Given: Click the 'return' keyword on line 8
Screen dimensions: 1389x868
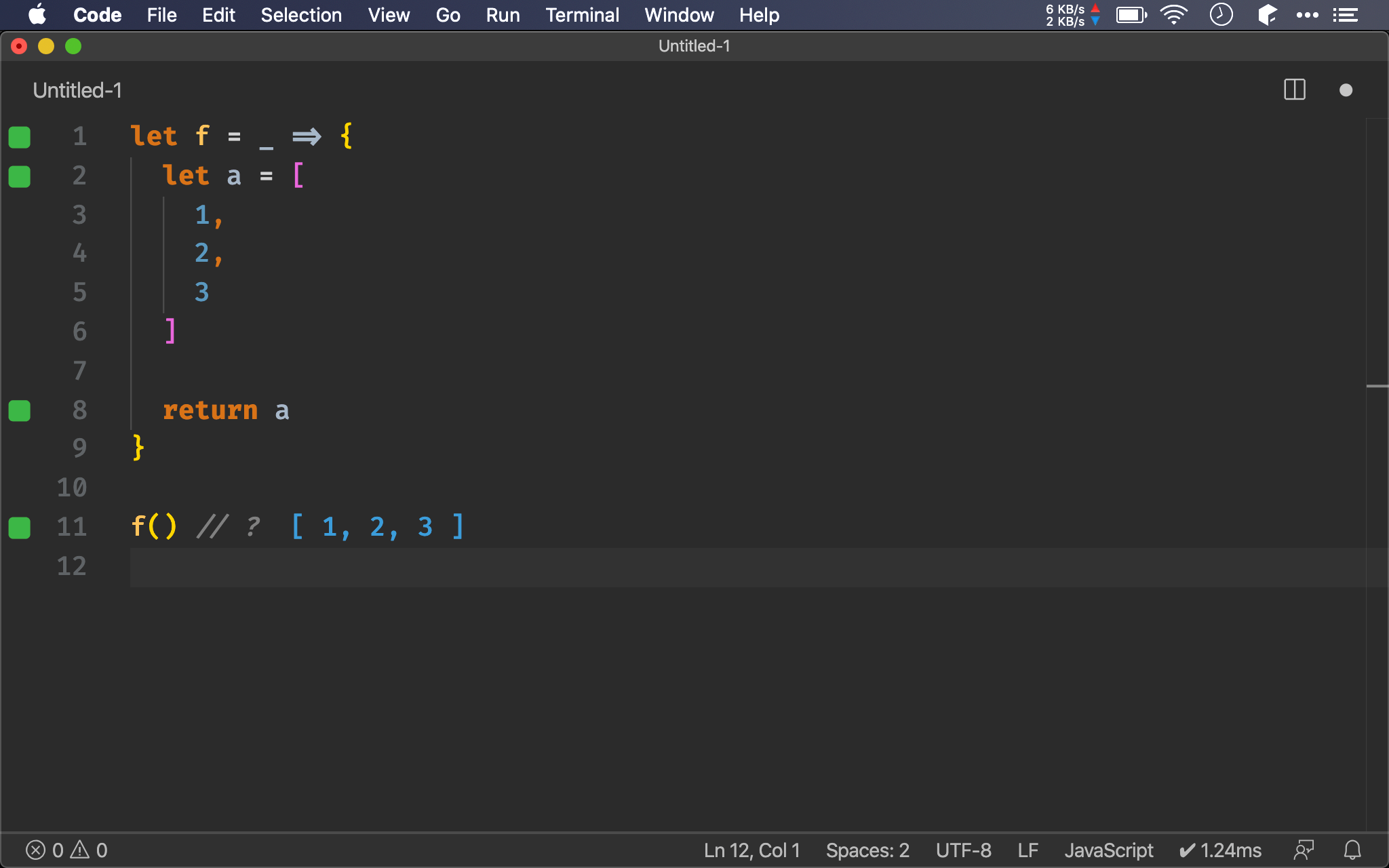Looking at the screenshot, I should (x=210, y=410).
